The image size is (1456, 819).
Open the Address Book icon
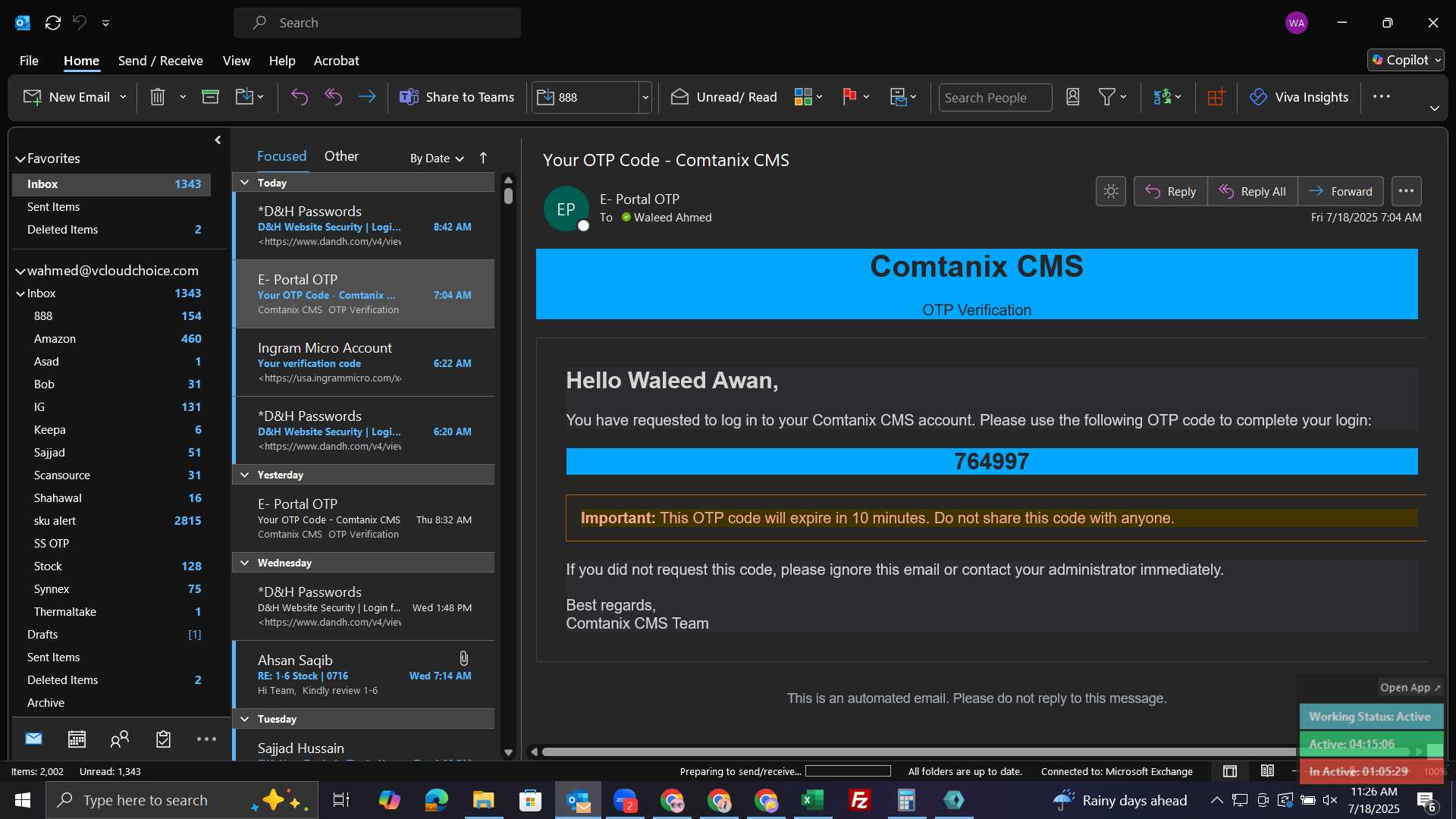pyautogui.click(x=1072, y=97)
